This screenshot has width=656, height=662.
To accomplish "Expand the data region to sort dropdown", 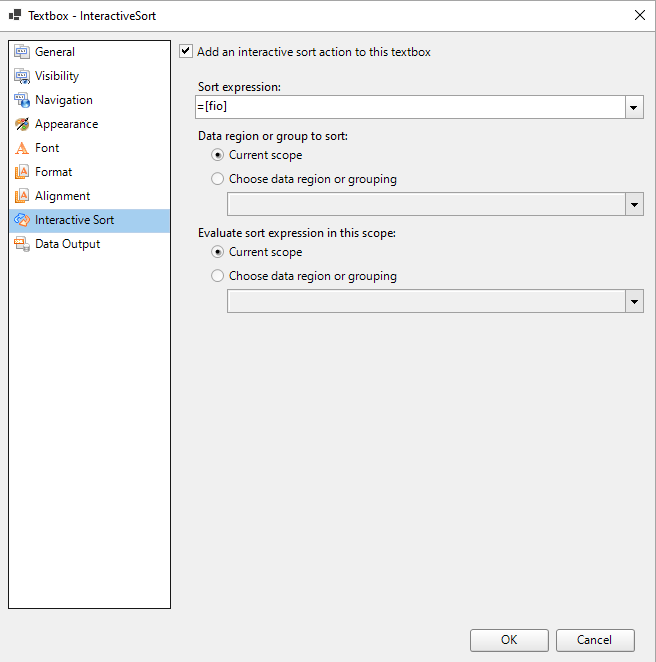I will 634,204.
